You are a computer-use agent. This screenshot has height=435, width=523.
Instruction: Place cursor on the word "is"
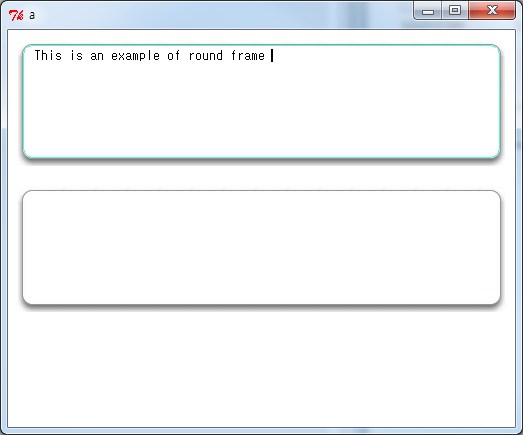pos(77,55)
